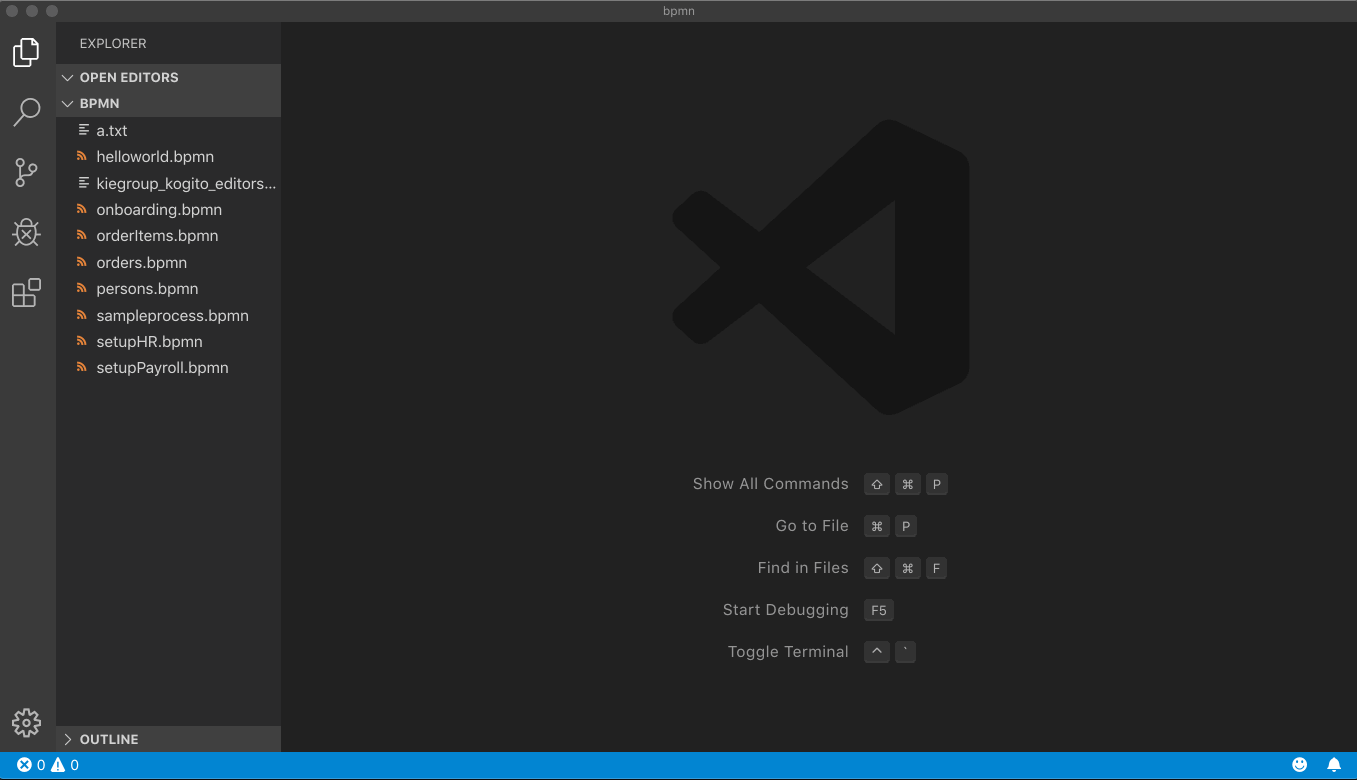The height and width of the screenshot is (780, 1357).
Task: Show notifications via the bell icon
Action: tap(1333, 765)
